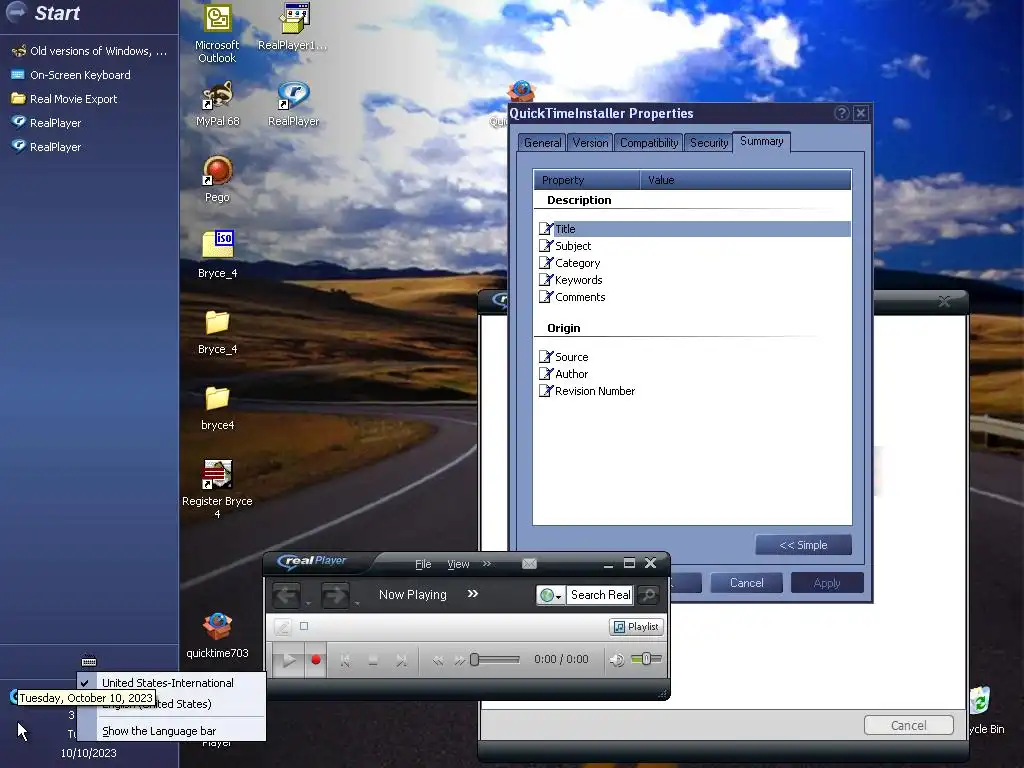Select the Keywords property row
The image size is (1024, 768).
coord(693,280)
